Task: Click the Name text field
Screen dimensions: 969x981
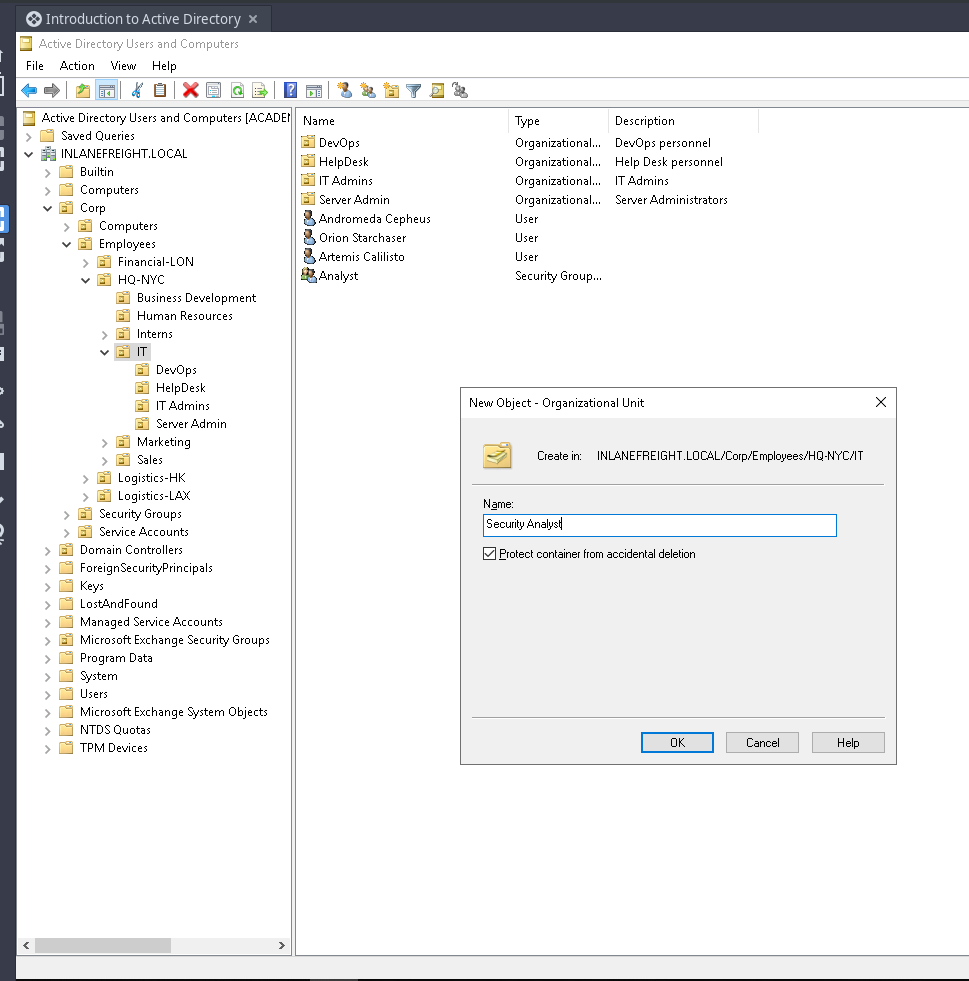Action: click(659, 525)
